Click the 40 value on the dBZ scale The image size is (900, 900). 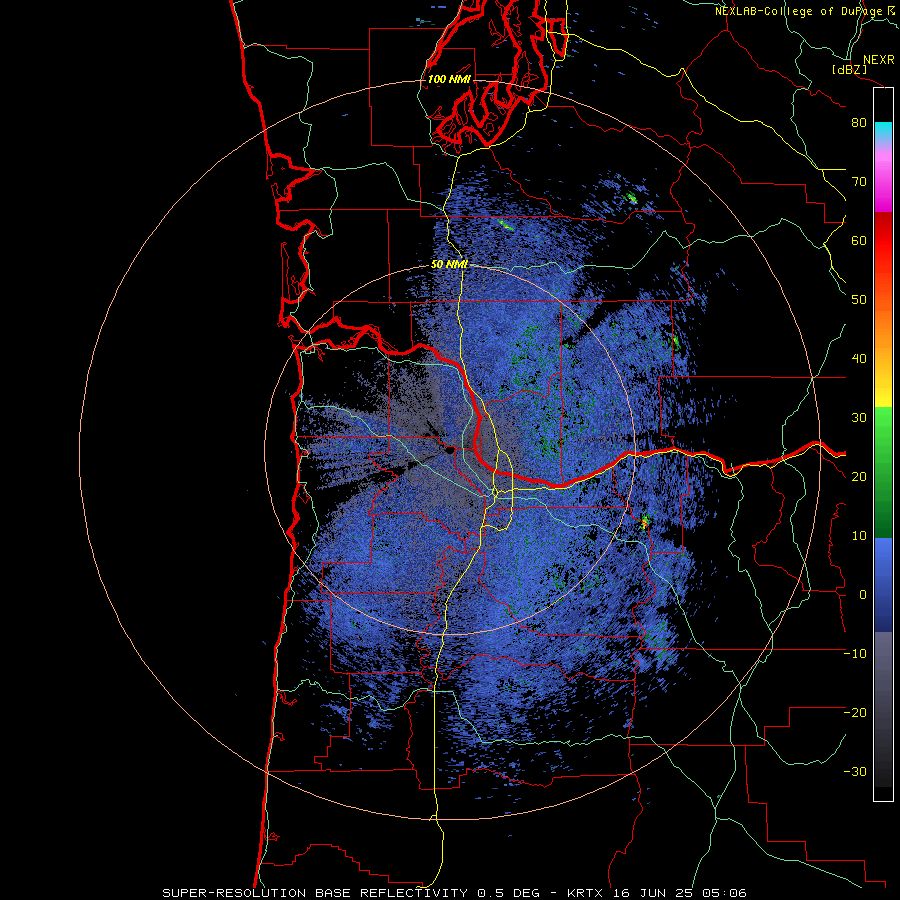tap(859, 359)
